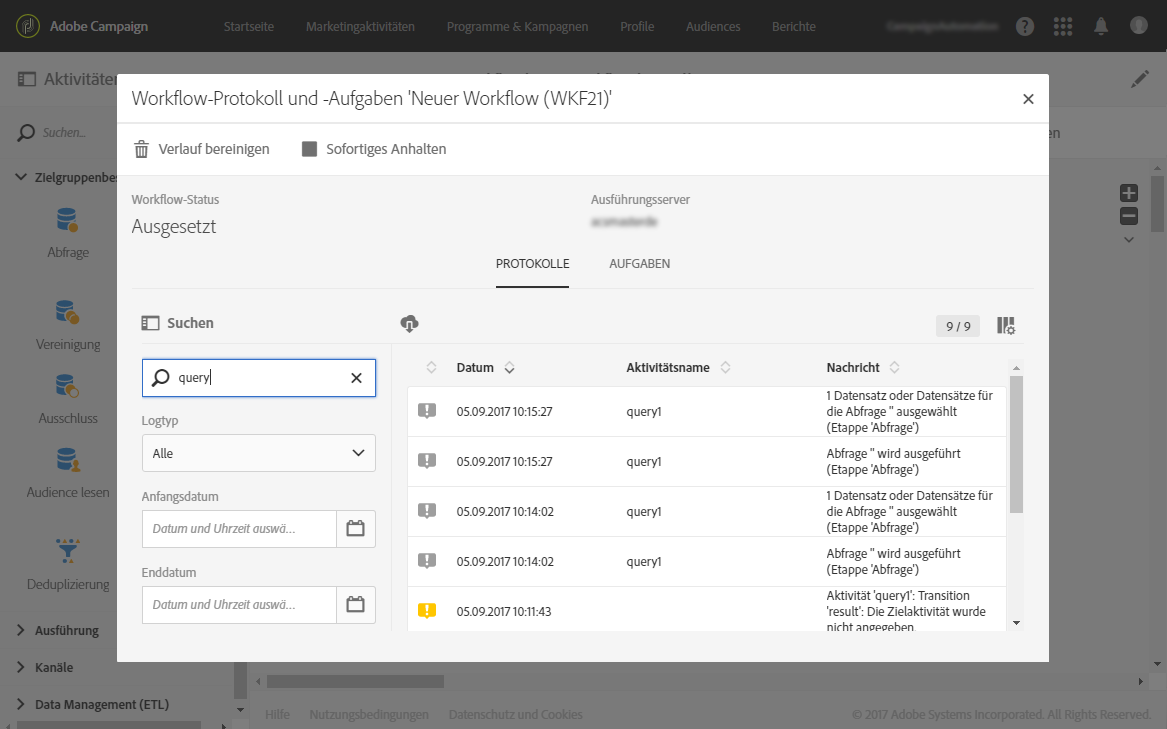The width and height of the screenshot is (1167, 729).
Task: Click the log list vertical scrollbar
Action: [x=1016, y=445]
